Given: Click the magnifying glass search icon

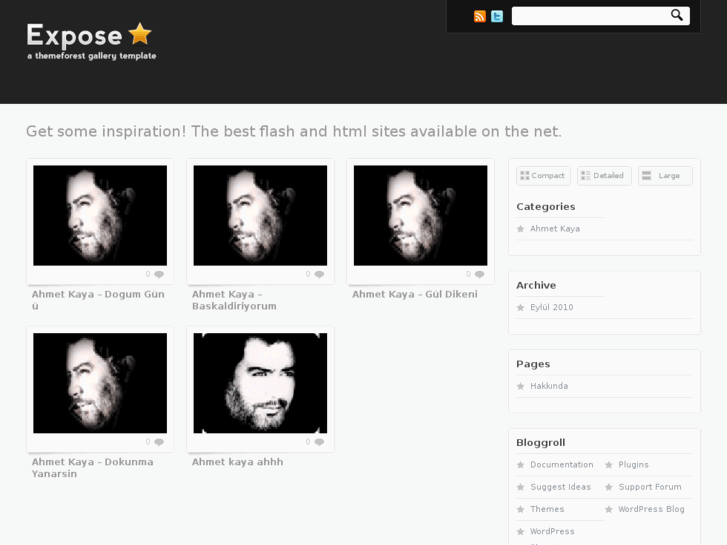Looking at the screenshot, I should (677, 15).
